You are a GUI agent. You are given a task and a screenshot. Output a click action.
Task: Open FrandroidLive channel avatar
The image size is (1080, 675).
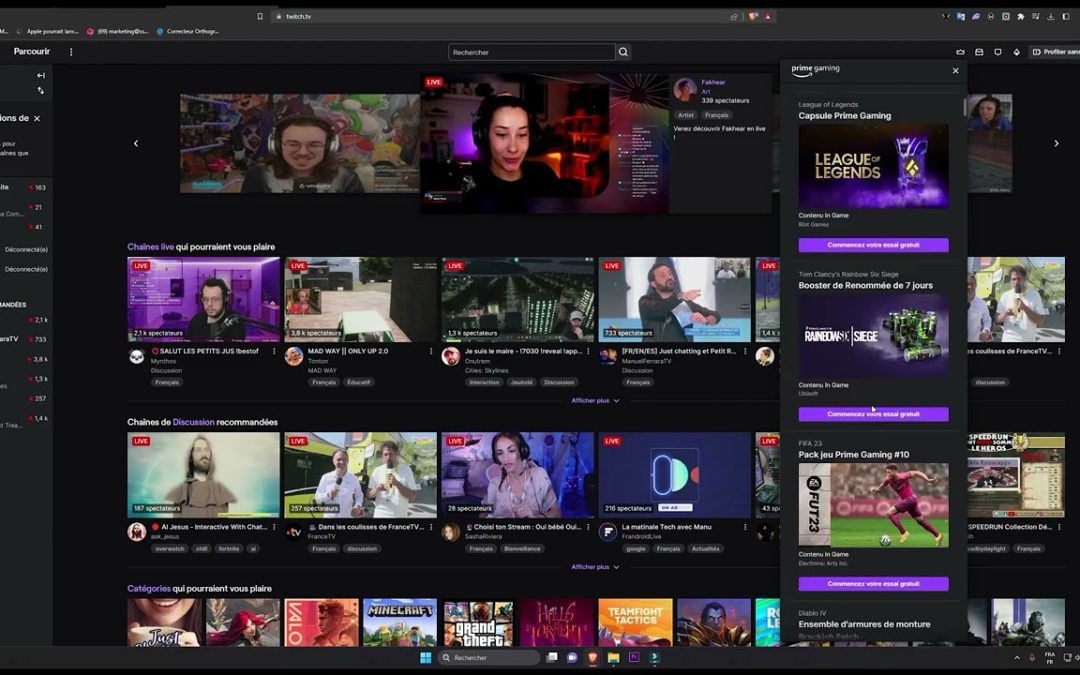coord(608,532)
